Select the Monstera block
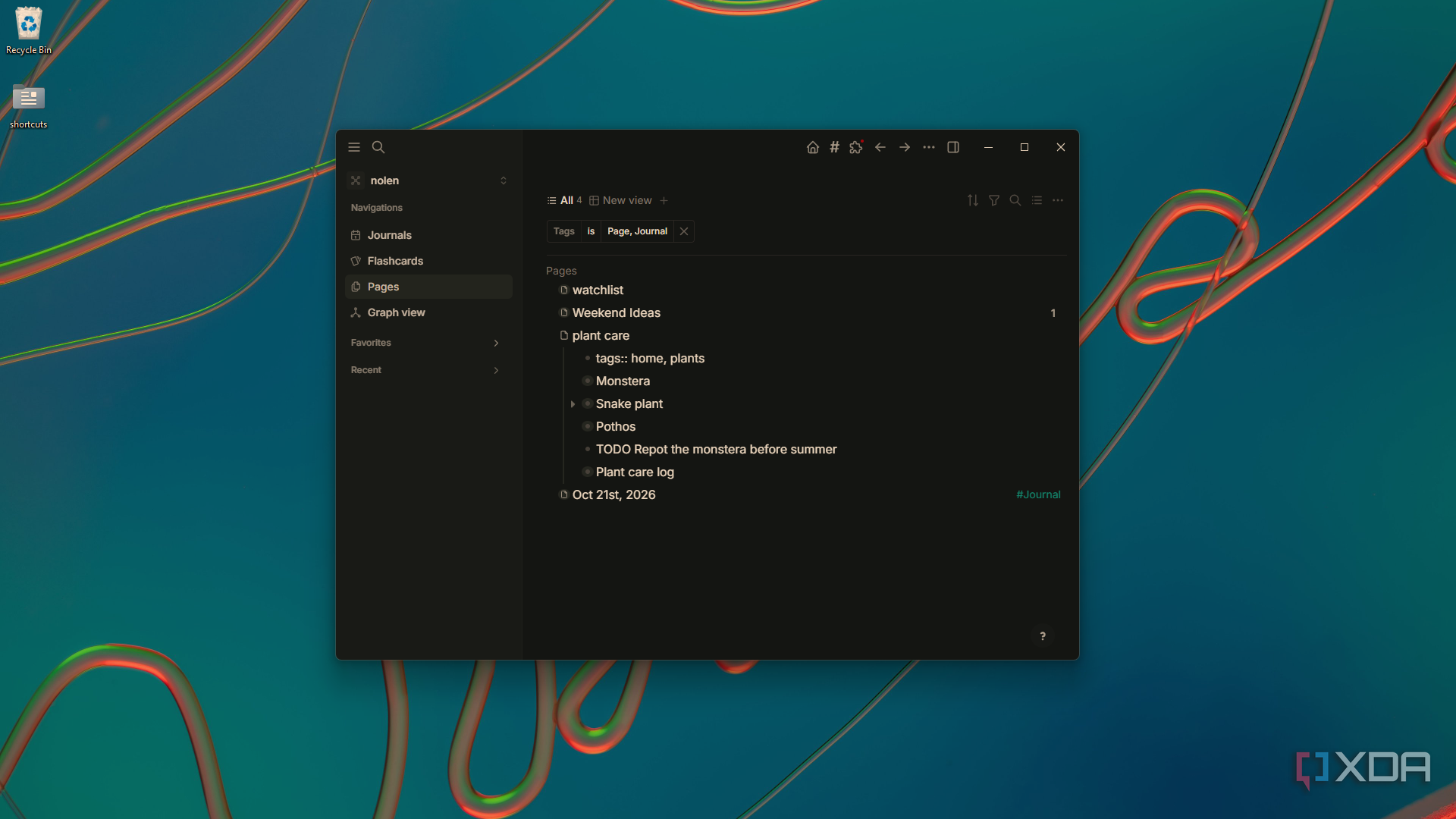This screenshot has height=819, width=1456. point(623,381)
